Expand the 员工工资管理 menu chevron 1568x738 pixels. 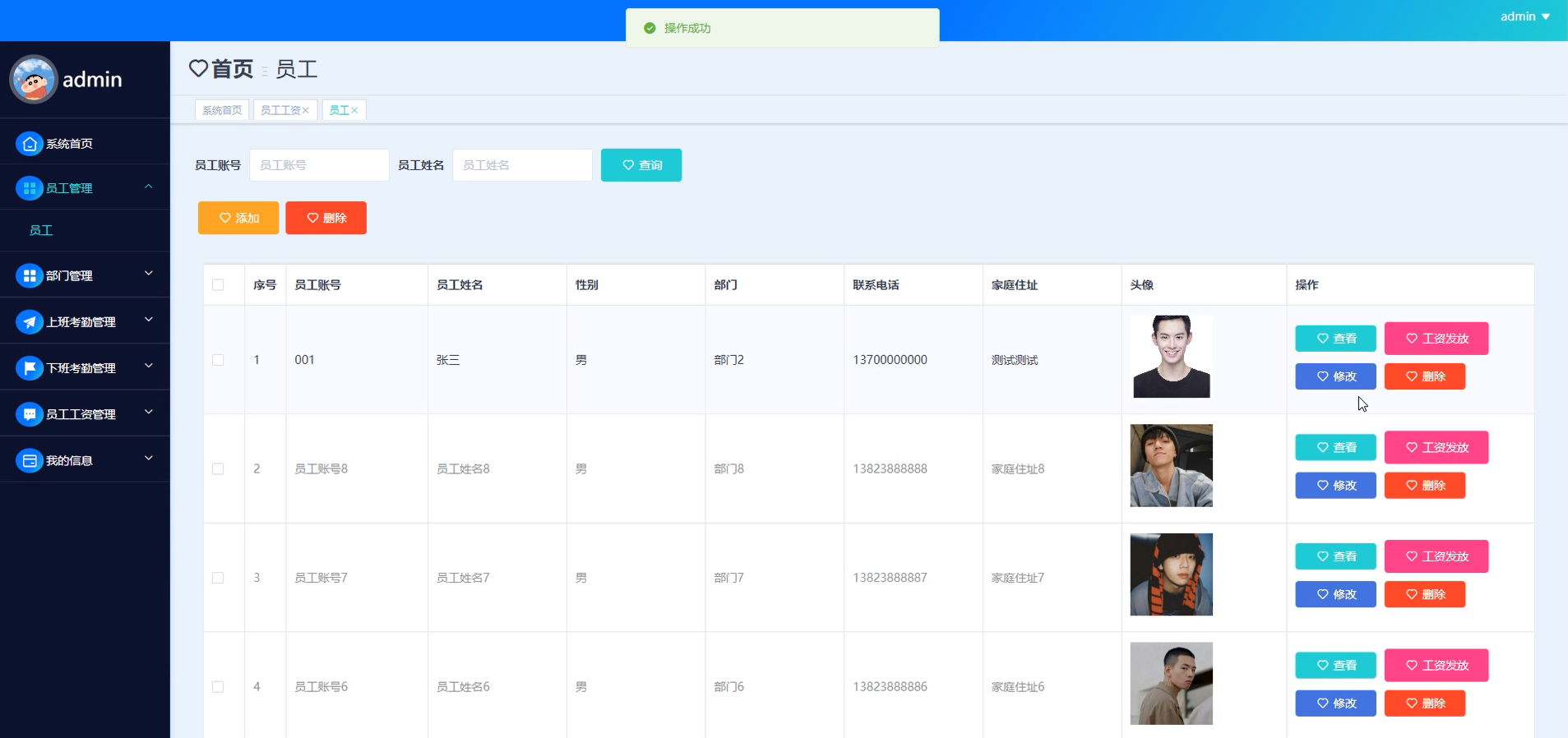point(149,411)
